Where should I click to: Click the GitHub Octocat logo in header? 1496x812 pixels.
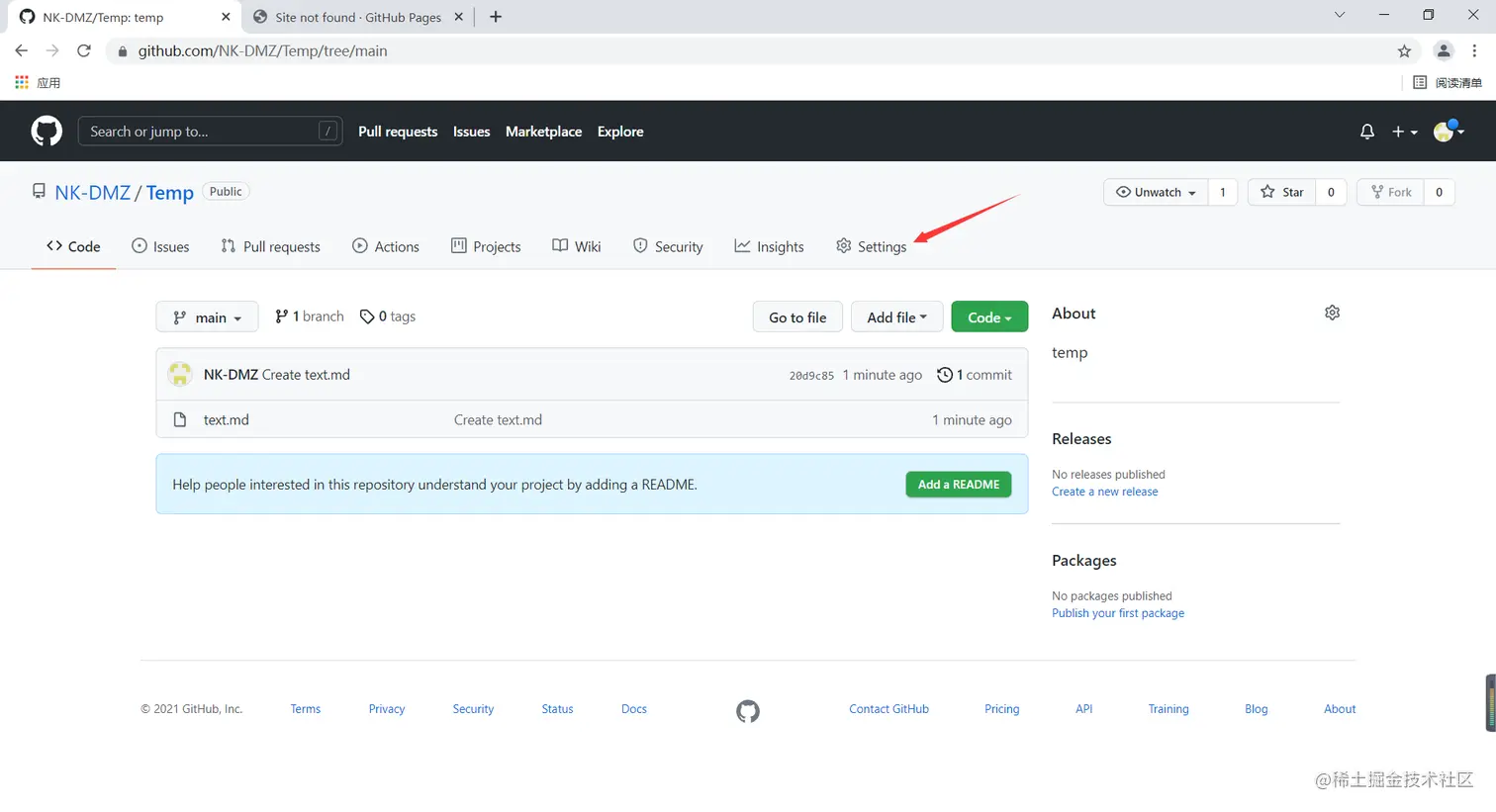[47, 131]
